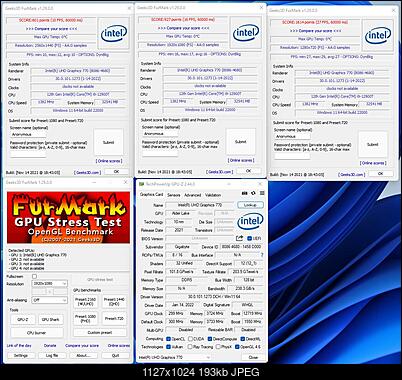This screenshot has width=402, height=380.
Task: Toggle the Fullscreen checkbox in FurMark
Action: [34, 276]
